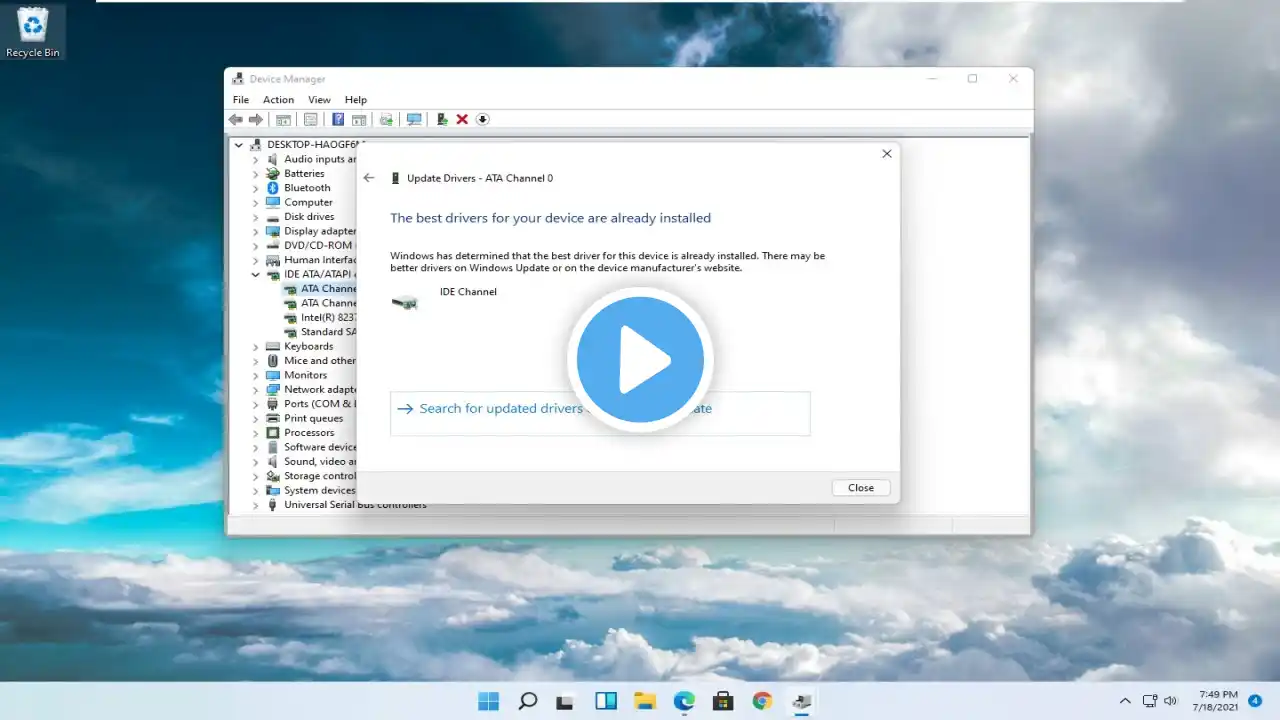This screenshot has height=720, width=1280.
Task: Expand the Processors category
Action: tap(256, 433)
